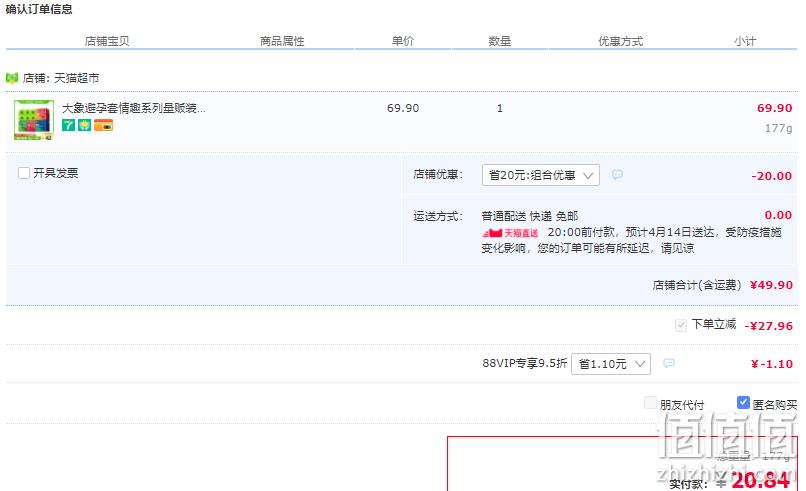Enable the 开具发票 invoice checkbox
806x491 pixels.
24,173
